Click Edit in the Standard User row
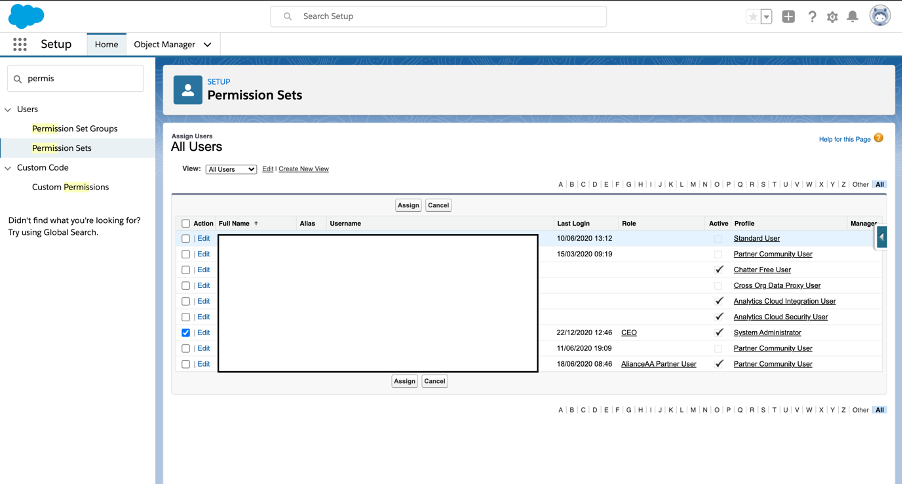 (204, 238)
